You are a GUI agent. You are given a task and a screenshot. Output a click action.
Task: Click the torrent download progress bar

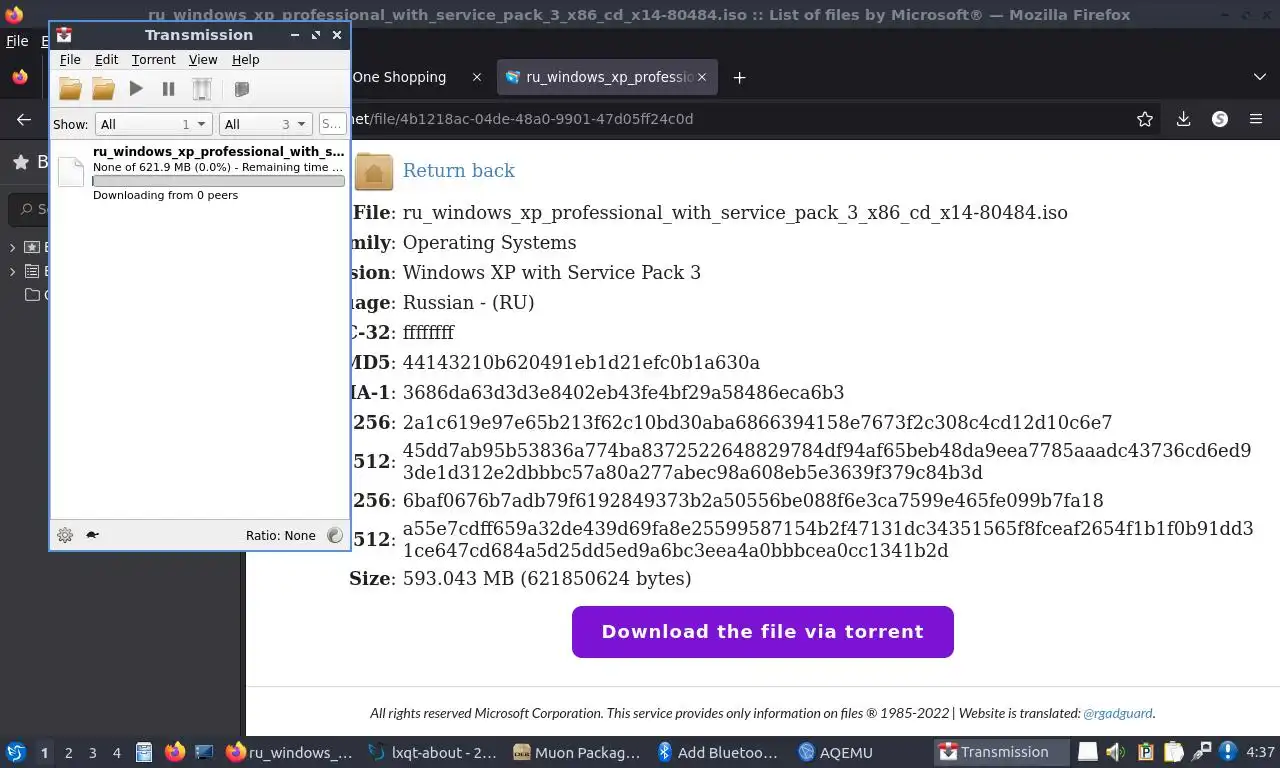click(x=218, y=181)
